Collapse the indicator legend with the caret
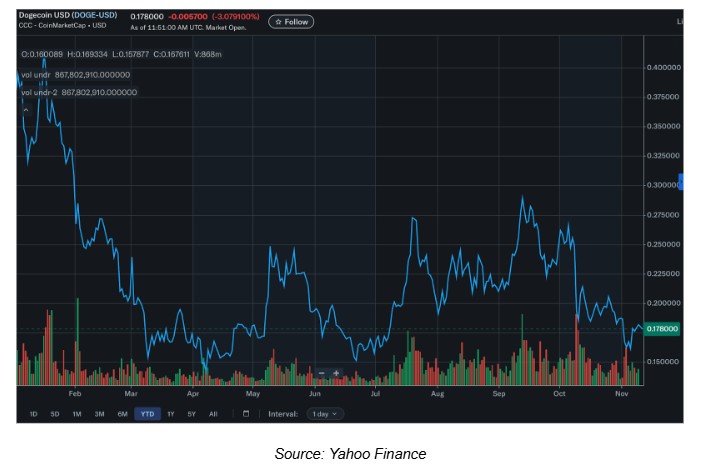 click(26, 110)
